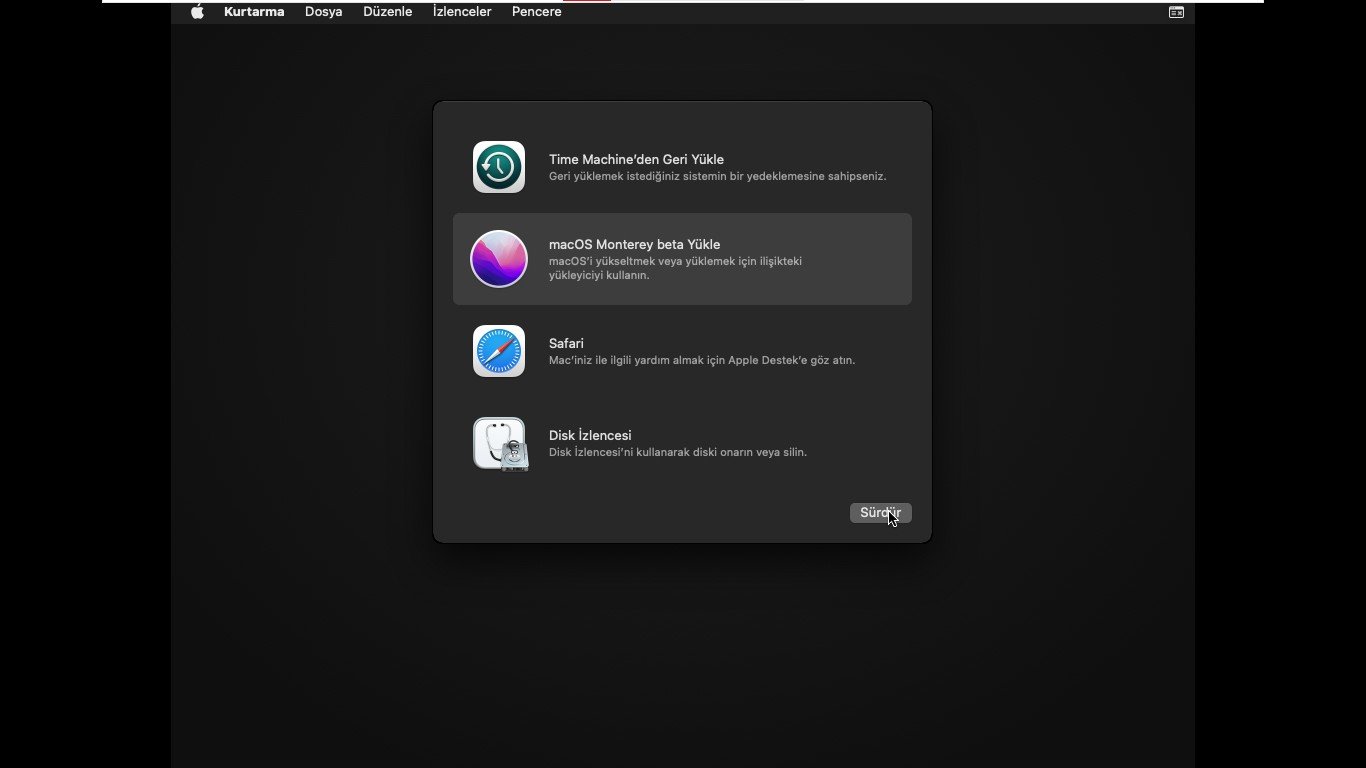This screenshot has width=1366, height=768.
Task: Open the Dosya menu
Action: (324, 12)
